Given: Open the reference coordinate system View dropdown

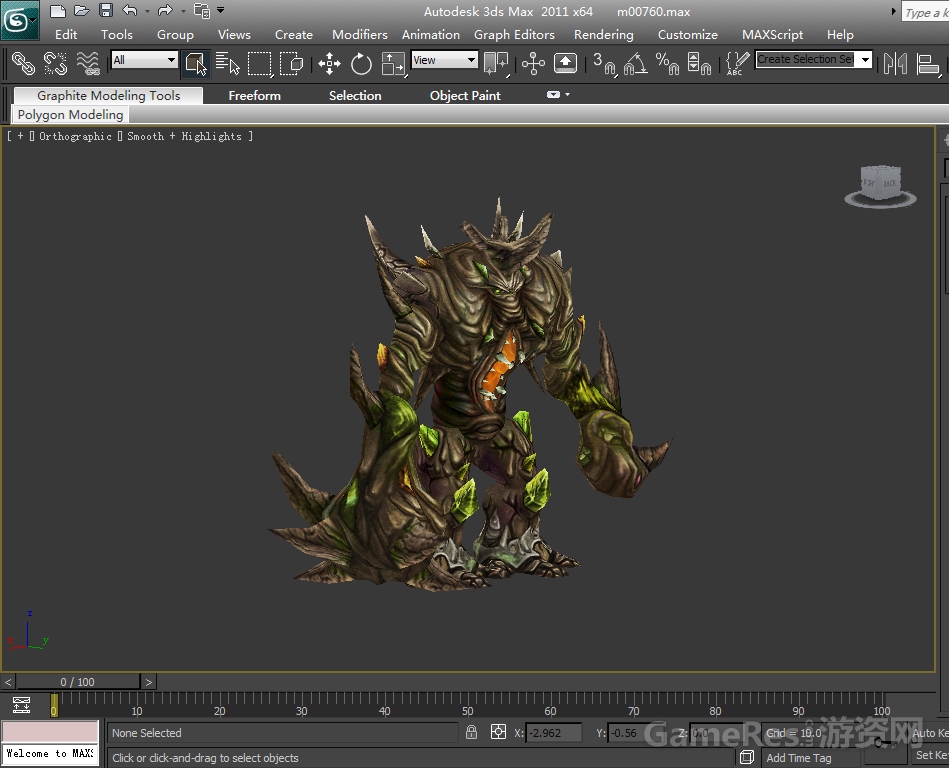Looking at the screenshot, I should 444,60.
